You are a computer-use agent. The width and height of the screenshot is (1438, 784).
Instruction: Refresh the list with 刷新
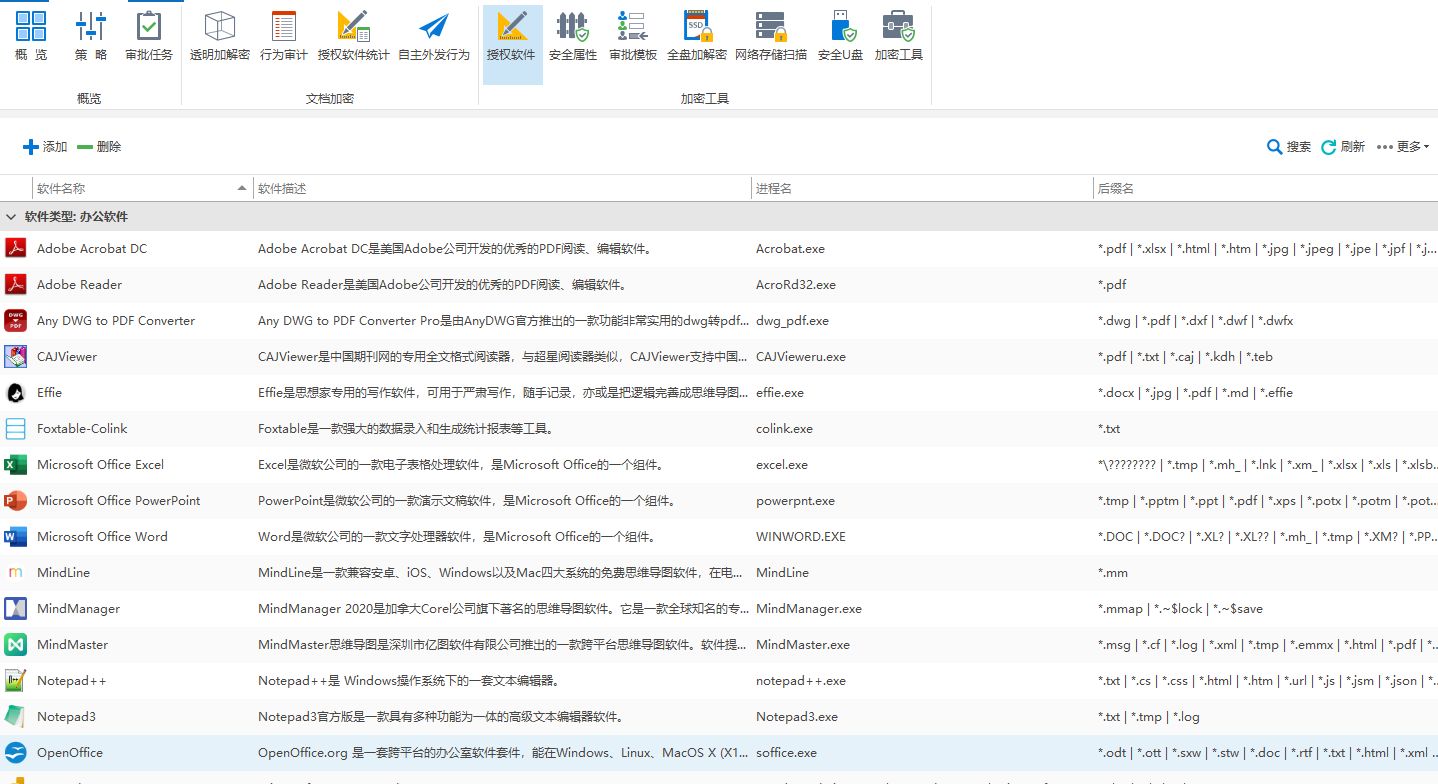(x=1343, y=147)
